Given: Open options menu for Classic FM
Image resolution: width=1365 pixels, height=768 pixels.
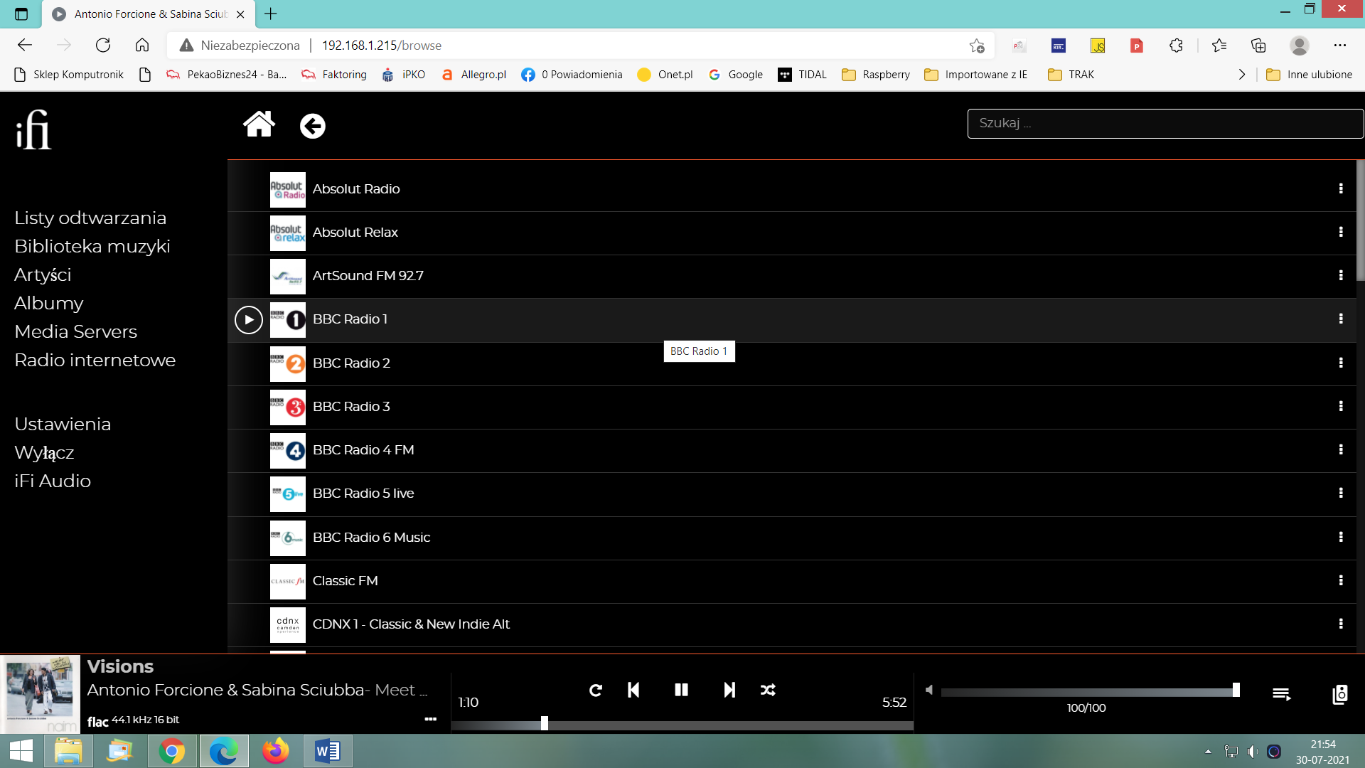Looking at the screenshot, I should point(1341,580).
